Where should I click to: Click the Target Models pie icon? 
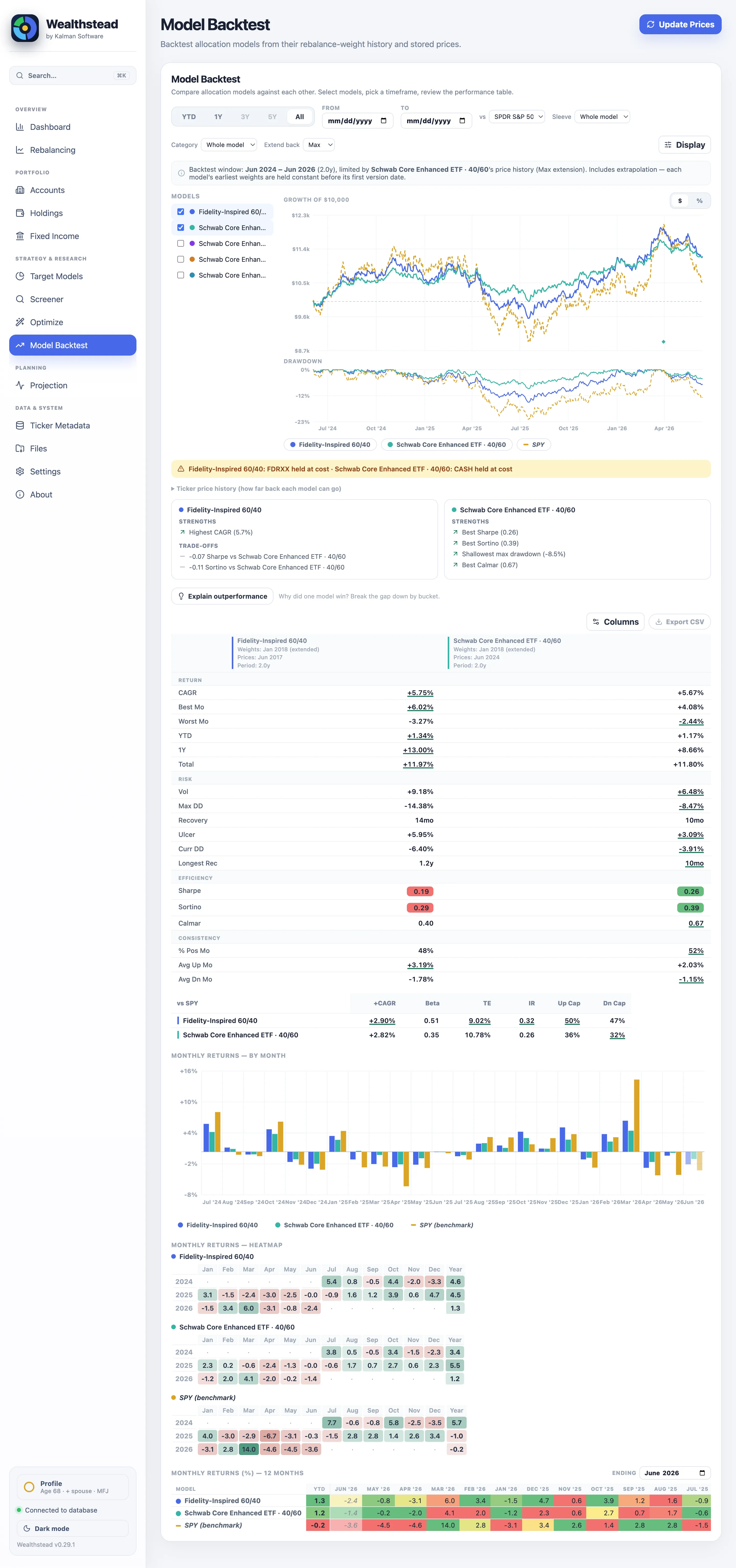tap(20, 276)
